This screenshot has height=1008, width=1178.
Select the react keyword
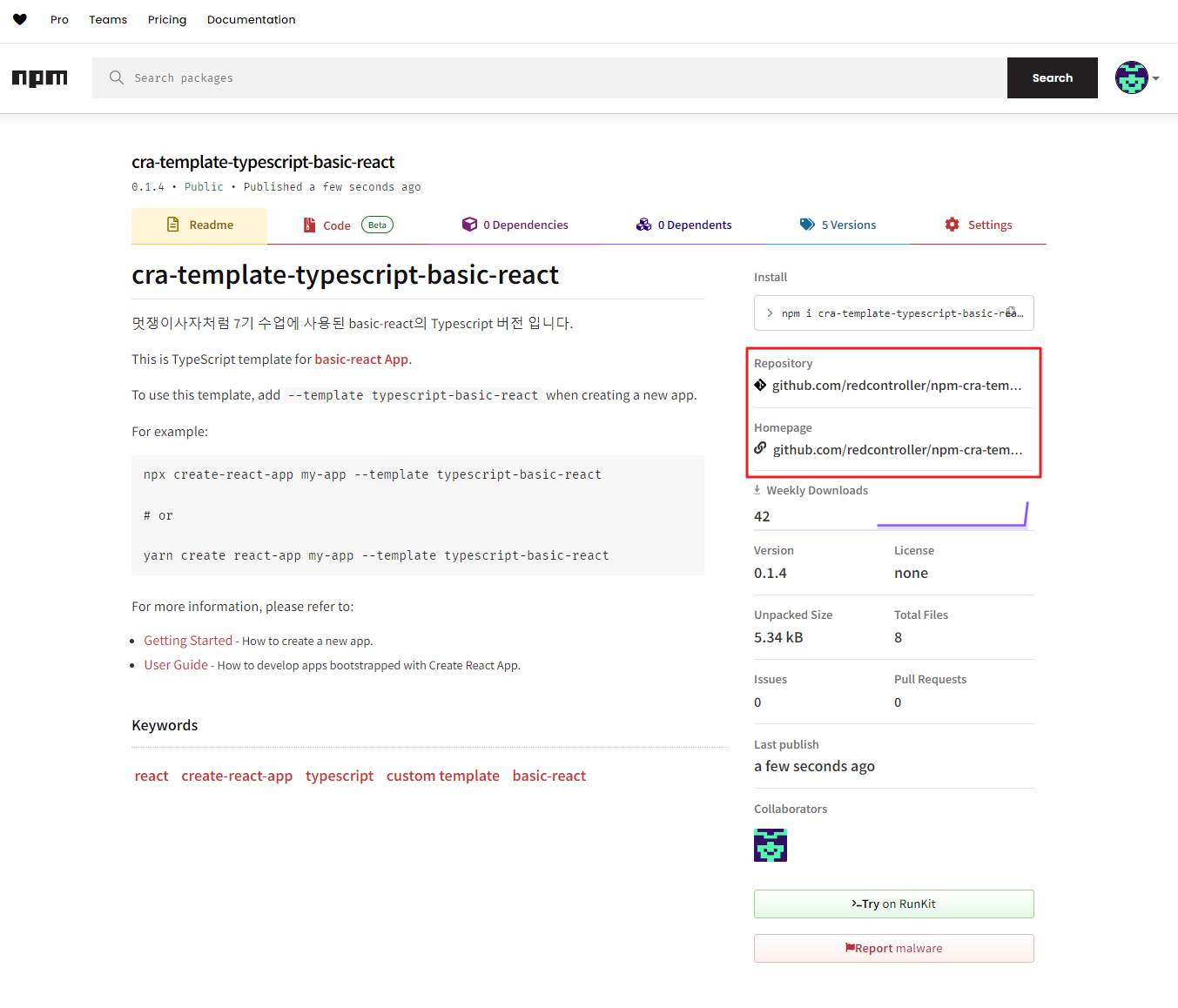151,776
